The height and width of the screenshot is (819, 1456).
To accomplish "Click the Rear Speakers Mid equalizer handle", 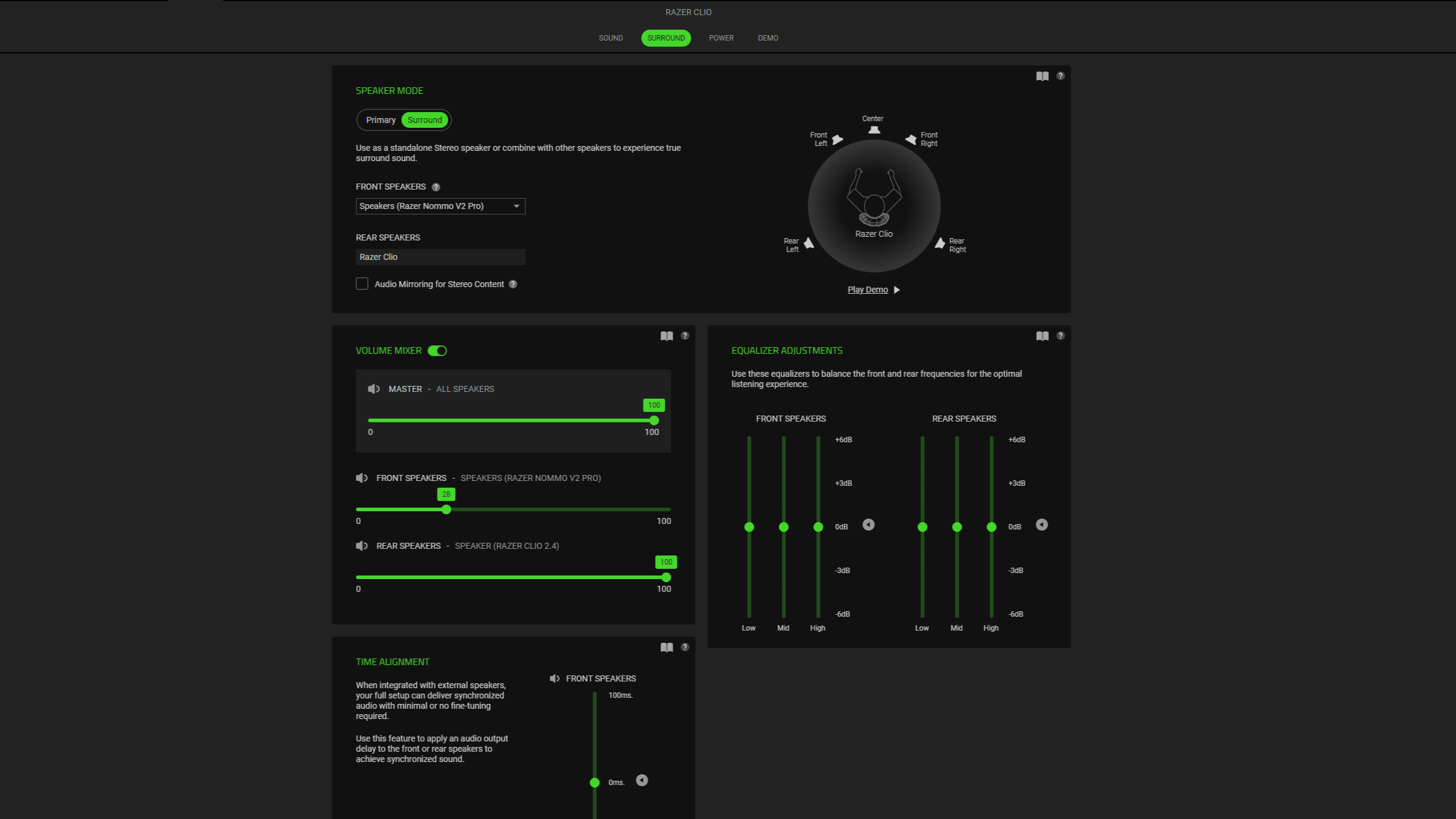I will click(x=957, y=527).
